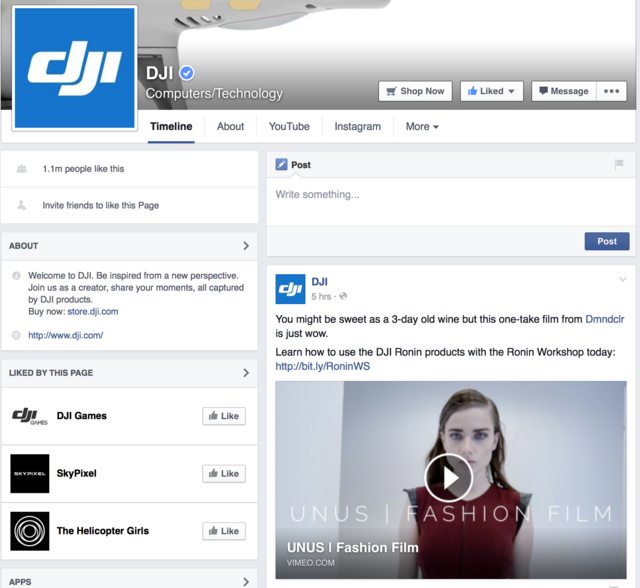Click the Shop Now button

pyautogui.click(x=415, y=91)
